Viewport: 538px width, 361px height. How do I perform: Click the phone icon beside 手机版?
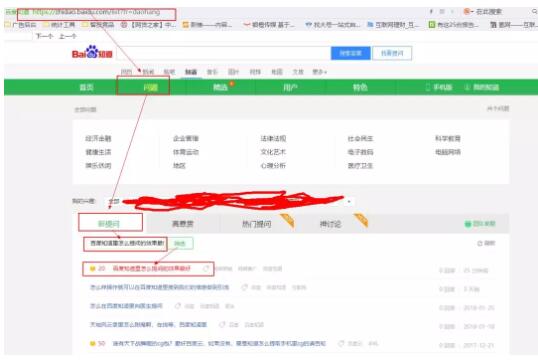[x=428, y=88]
